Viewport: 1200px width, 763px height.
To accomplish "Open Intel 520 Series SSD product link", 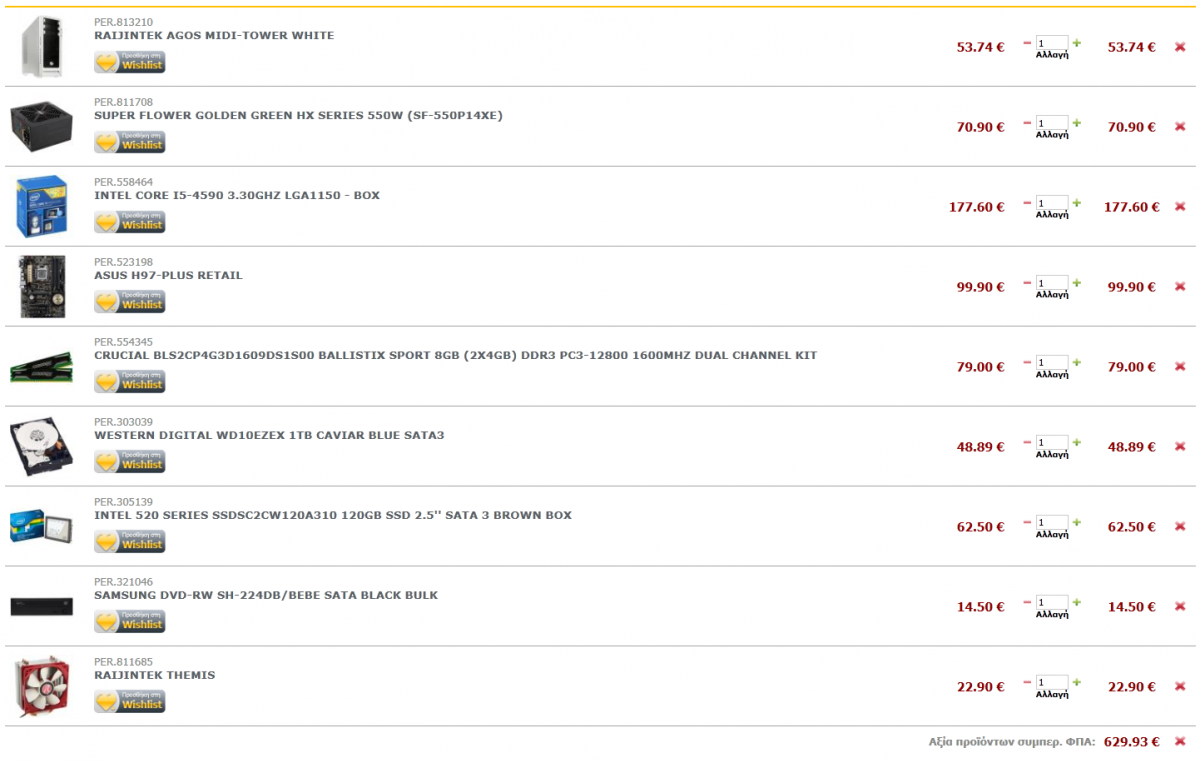I will pos(333,516).
